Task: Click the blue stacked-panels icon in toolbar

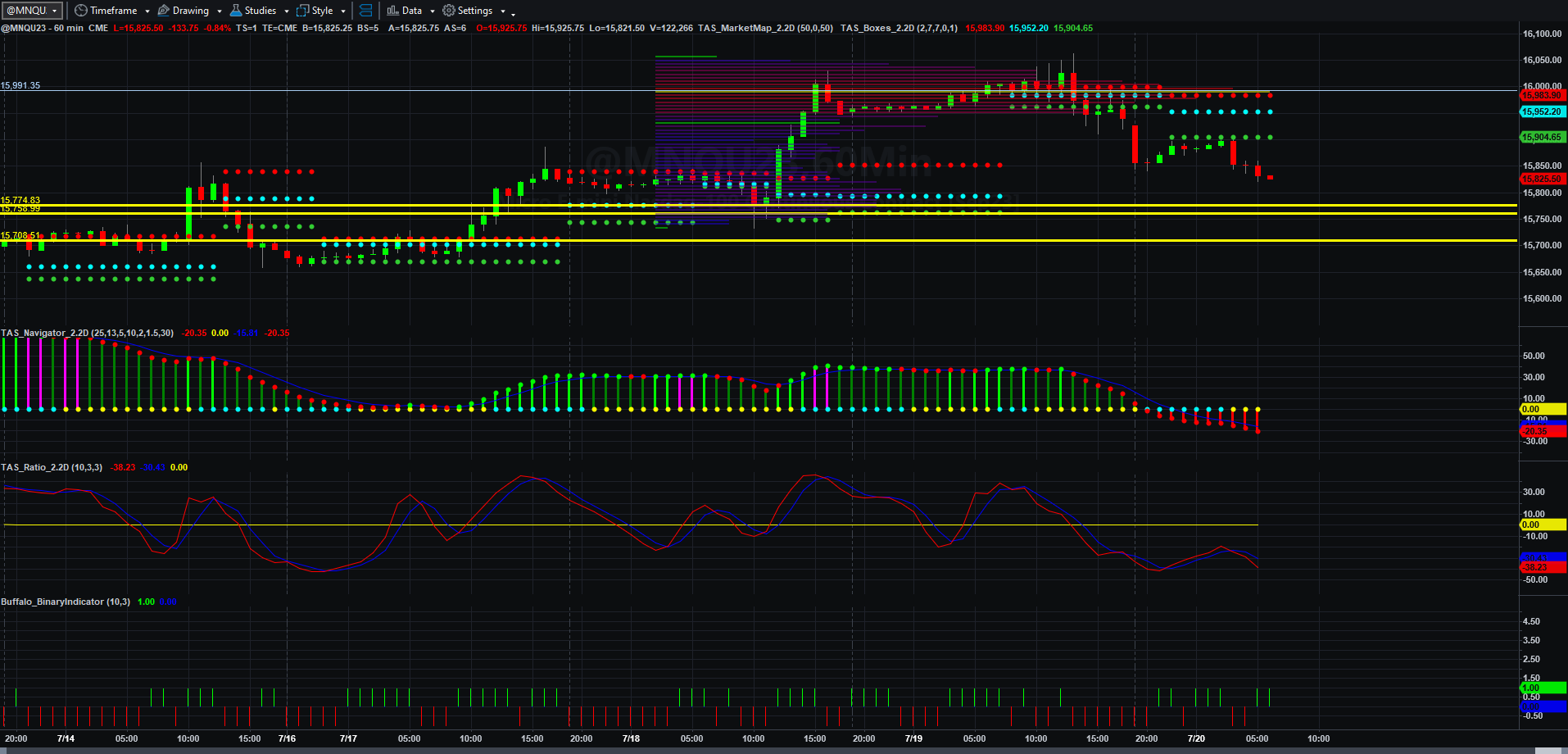Action: [x=366, y=11]
